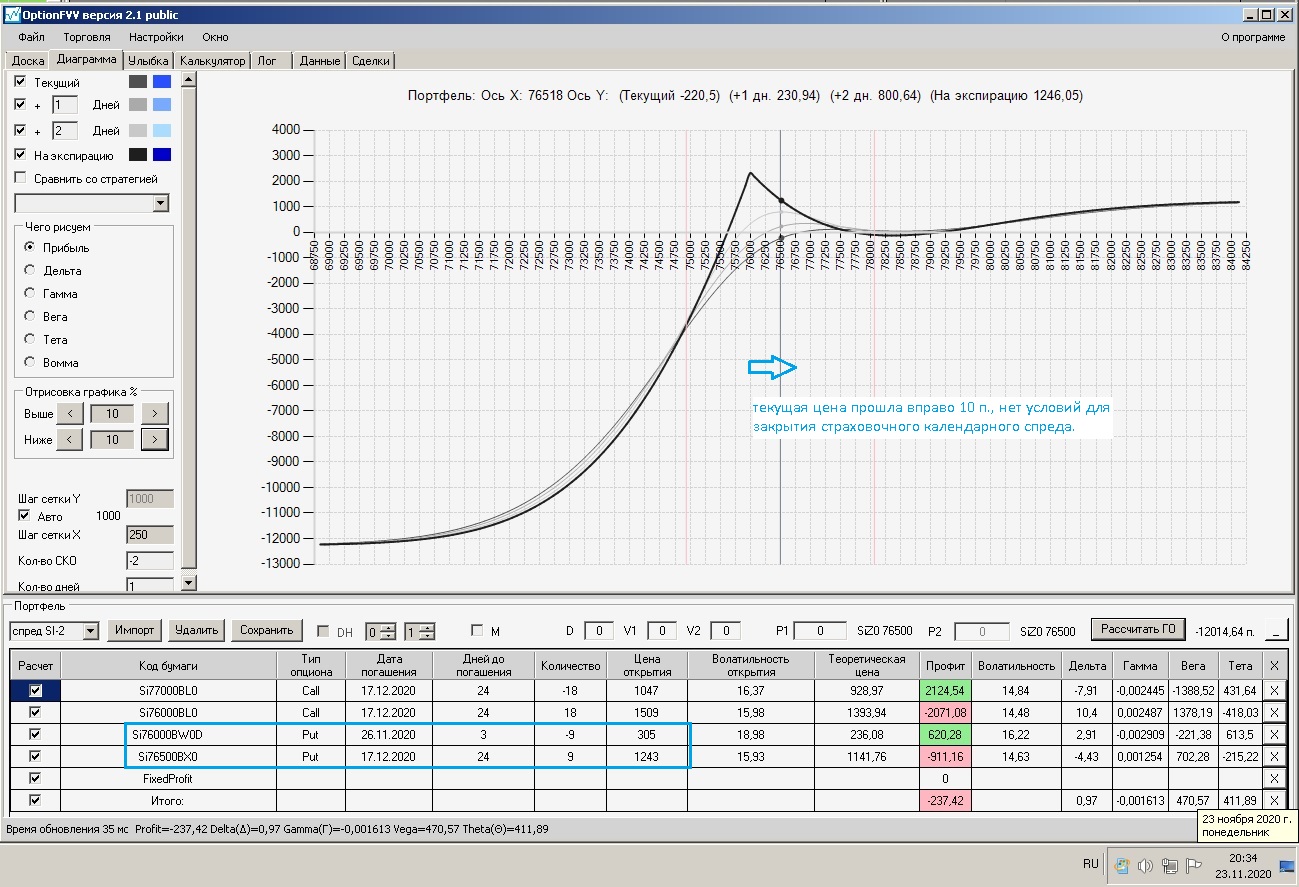Toggle the На экспирацию checkbox
The width and height of the screenshot is (1299, 887).
(20, 155)
